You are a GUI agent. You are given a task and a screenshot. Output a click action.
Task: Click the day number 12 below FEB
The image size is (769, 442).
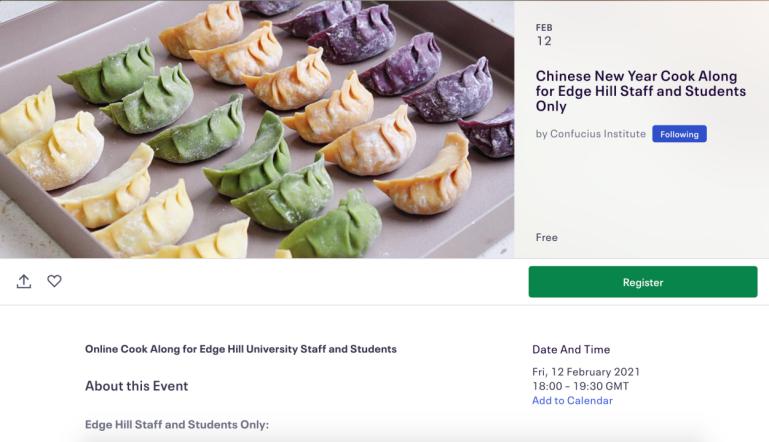(544, 42)
